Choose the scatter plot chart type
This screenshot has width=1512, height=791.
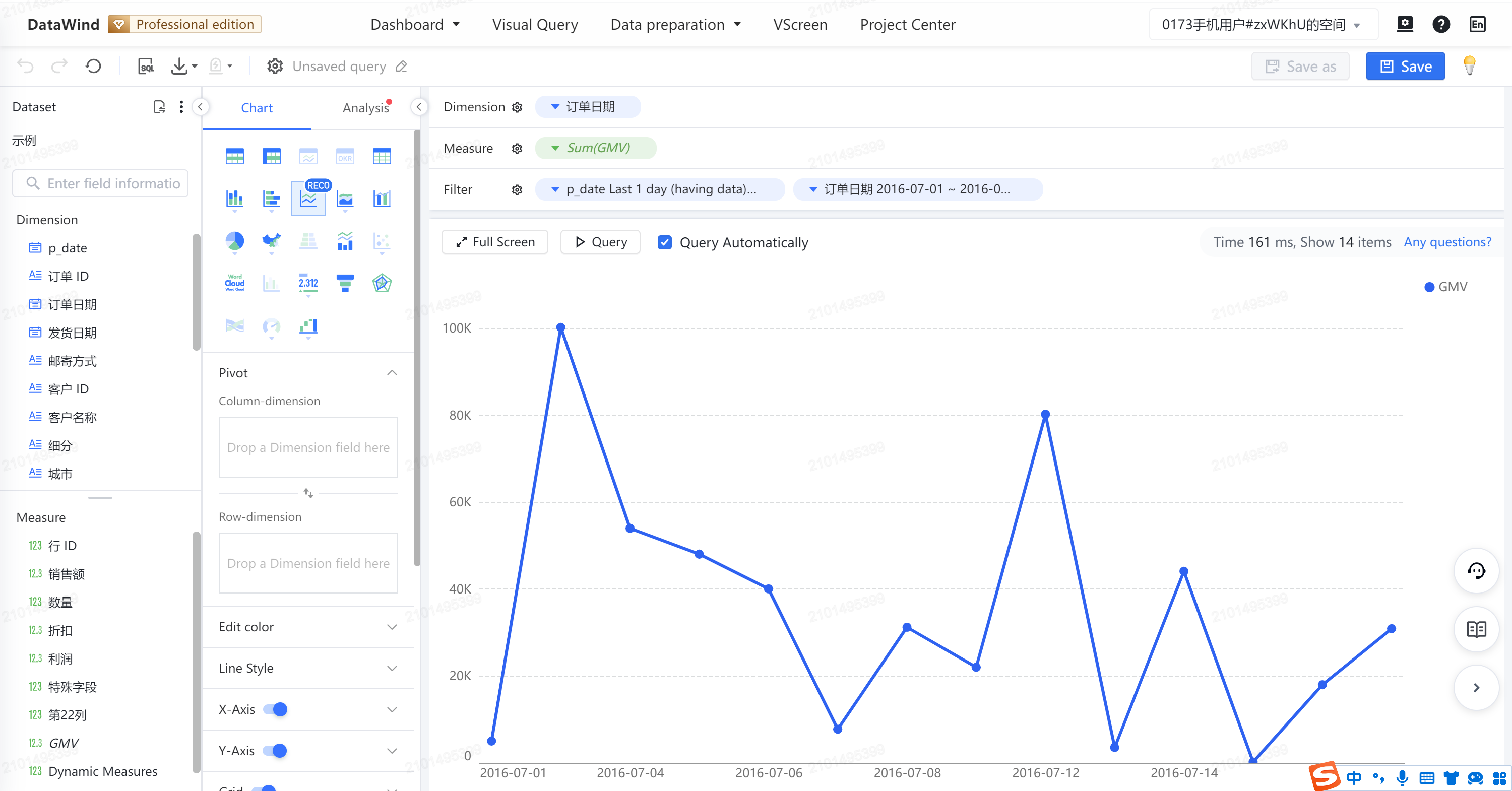382,241
